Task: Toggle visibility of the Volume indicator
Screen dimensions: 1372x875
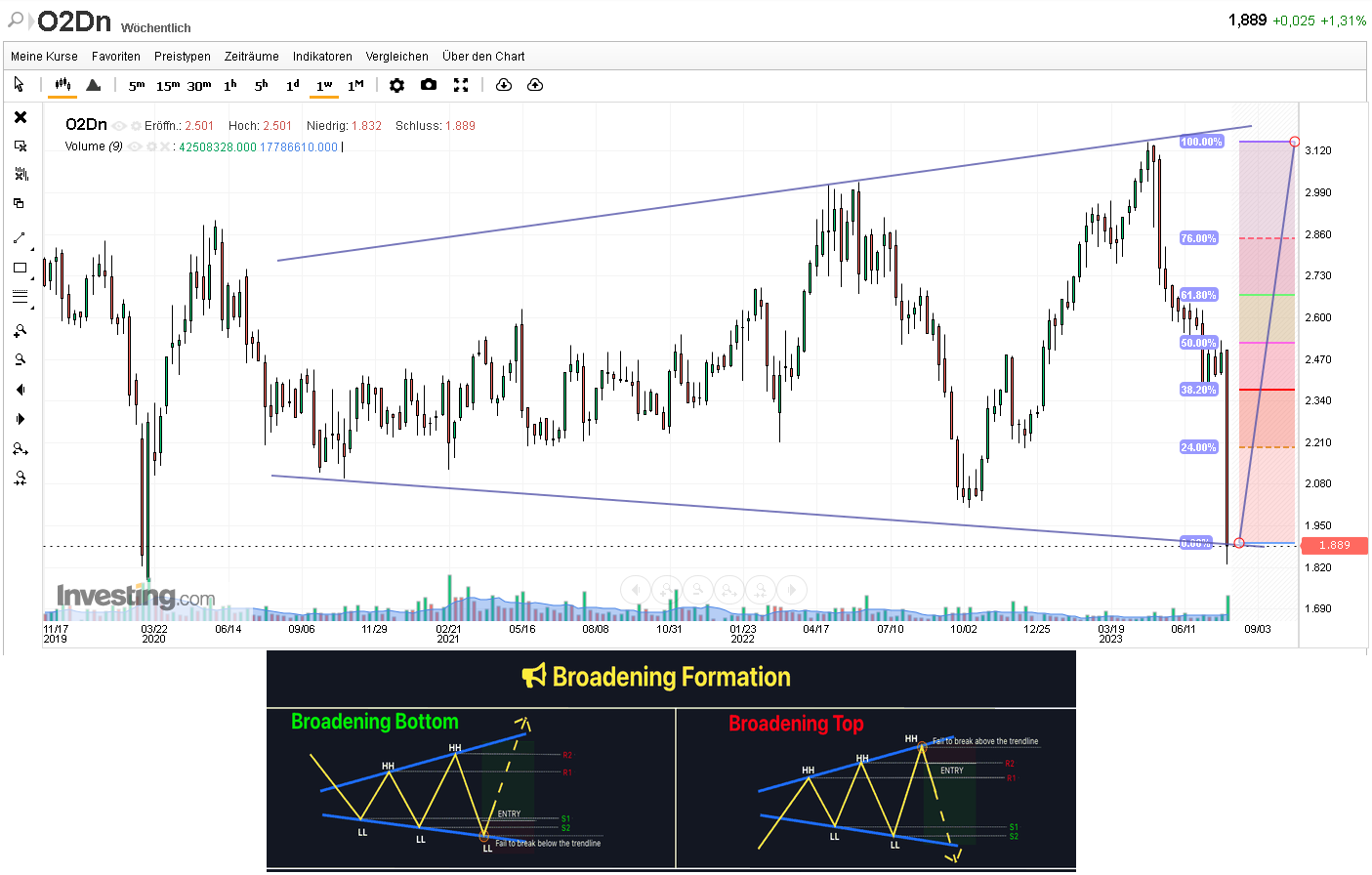Action: point(133,145)
